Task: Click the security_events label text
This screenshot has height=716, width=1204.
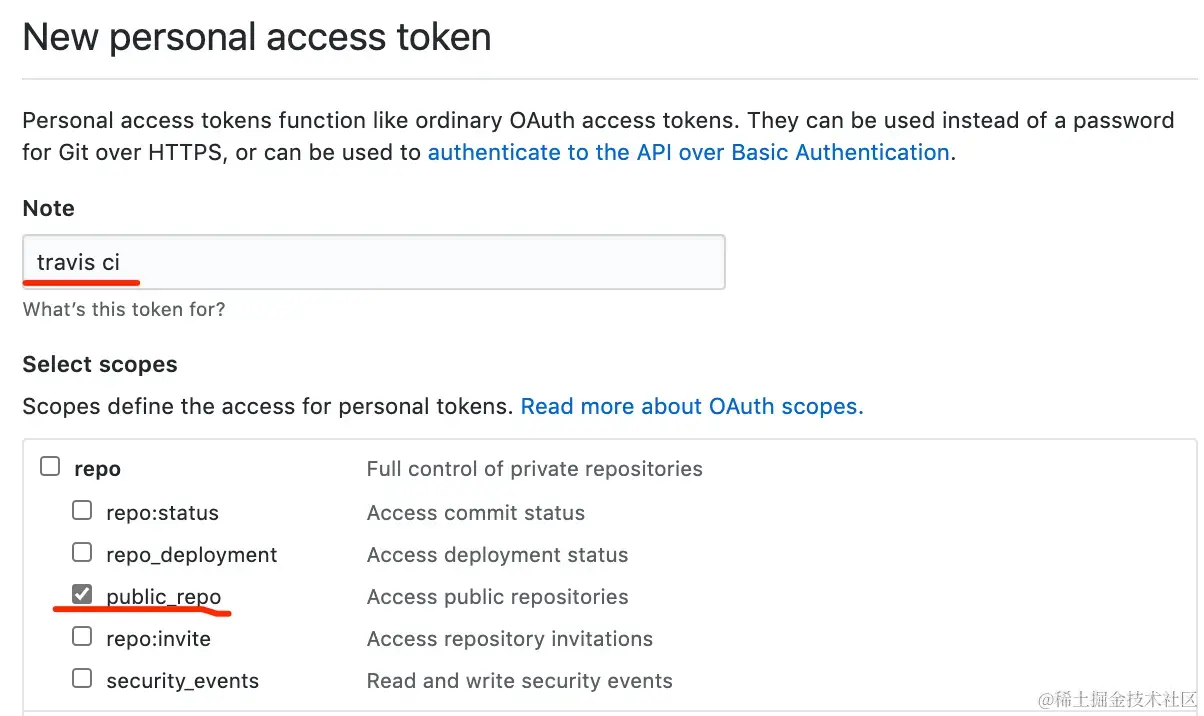Action: 182,681
